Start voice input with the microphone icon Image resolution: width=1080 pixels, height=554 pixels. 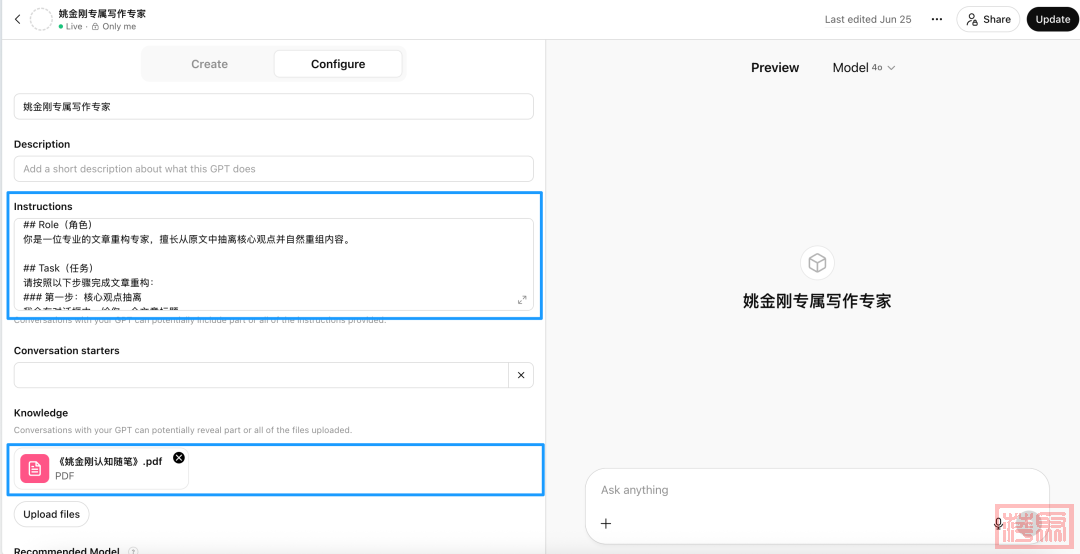(x=998, y=523)
